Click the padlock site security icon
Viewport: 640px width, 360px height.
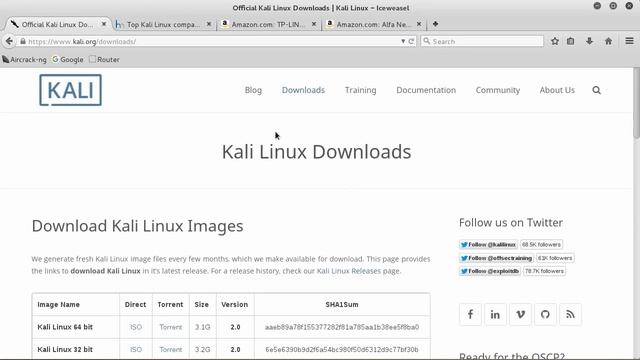[x=23, y=41]
